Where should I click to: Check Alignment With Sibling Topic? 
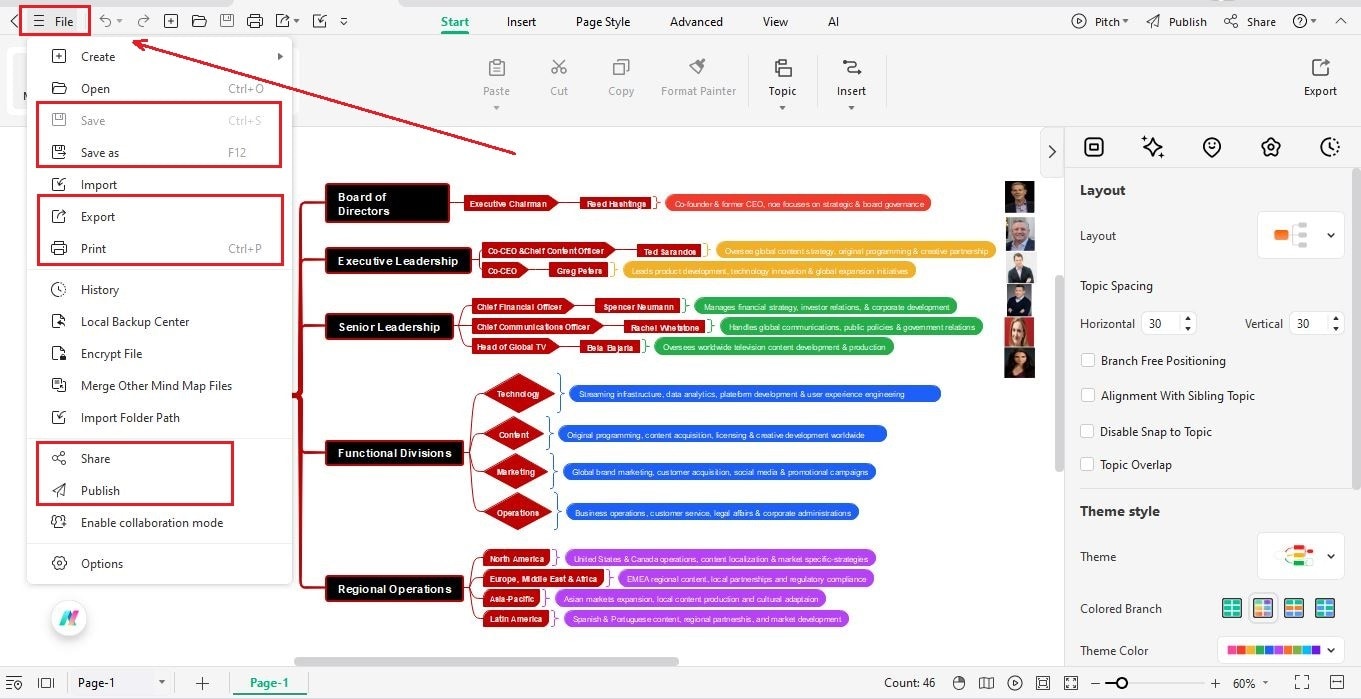pos(1088,395)
